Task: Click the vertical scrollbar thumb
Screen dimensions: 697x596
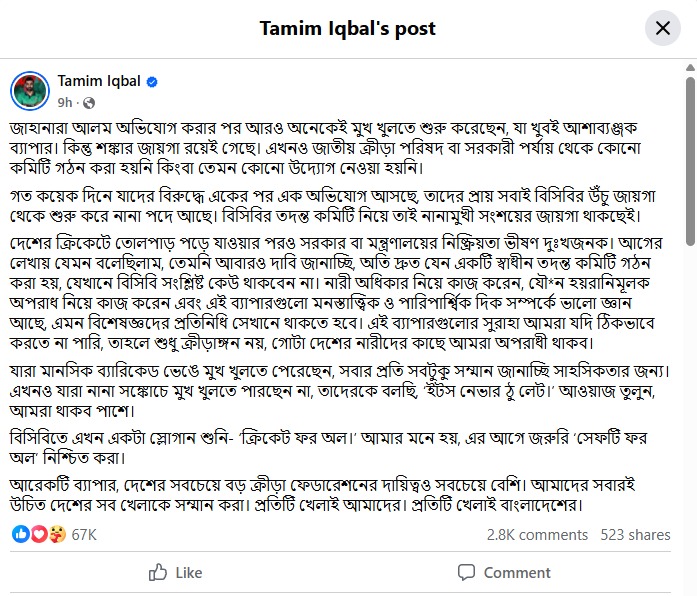Action: click(x=688, y=160)
